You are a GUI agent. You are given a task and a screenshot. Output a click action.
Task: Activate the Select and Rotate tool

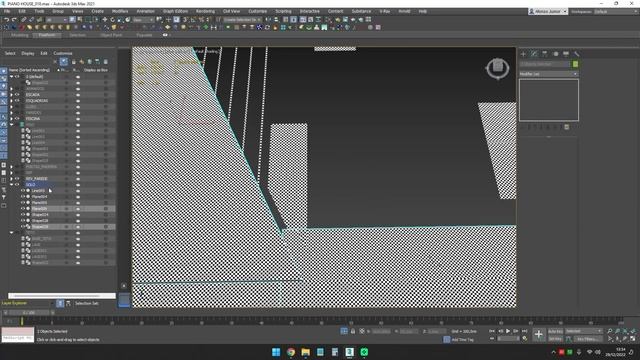point(112,19)
